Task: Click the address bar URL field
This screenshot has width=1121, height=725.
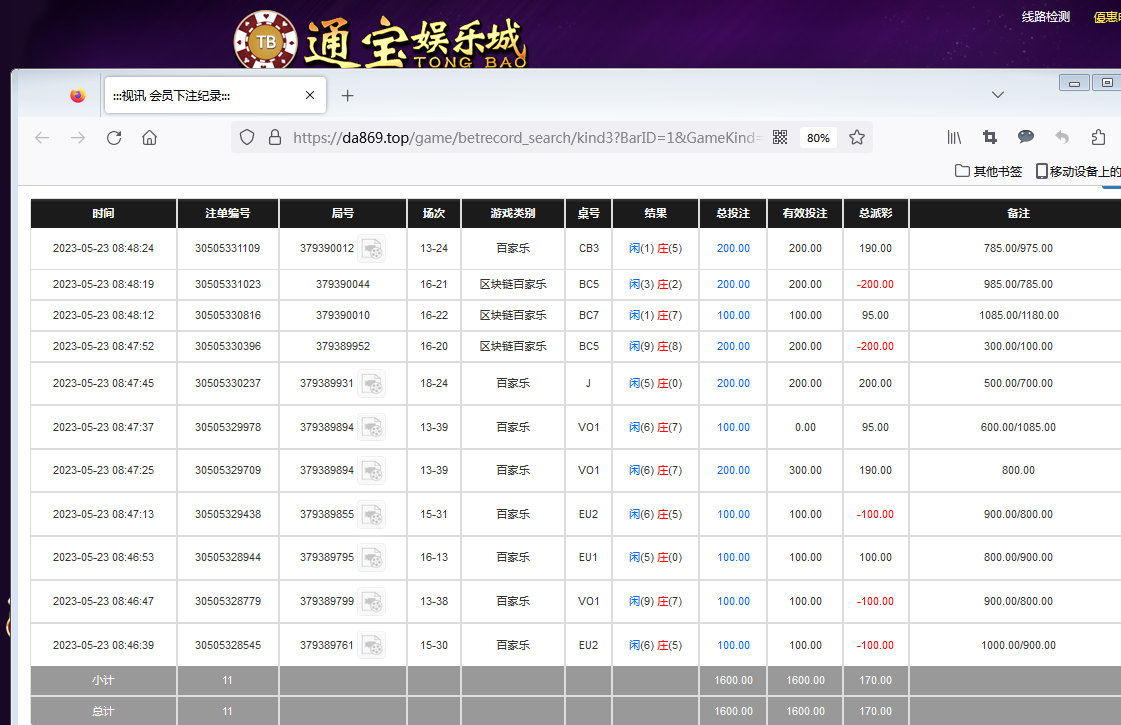Action: 528,137
